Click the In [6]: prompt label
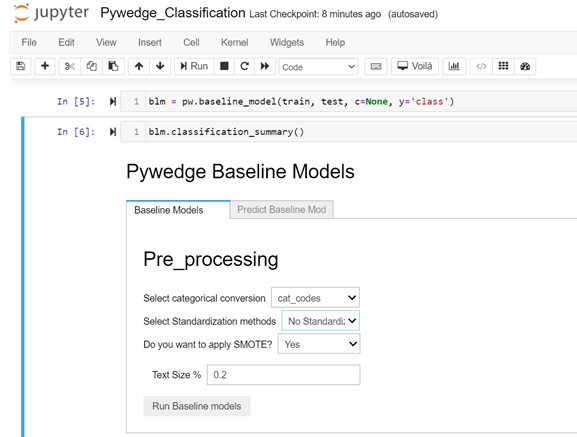 76,132
